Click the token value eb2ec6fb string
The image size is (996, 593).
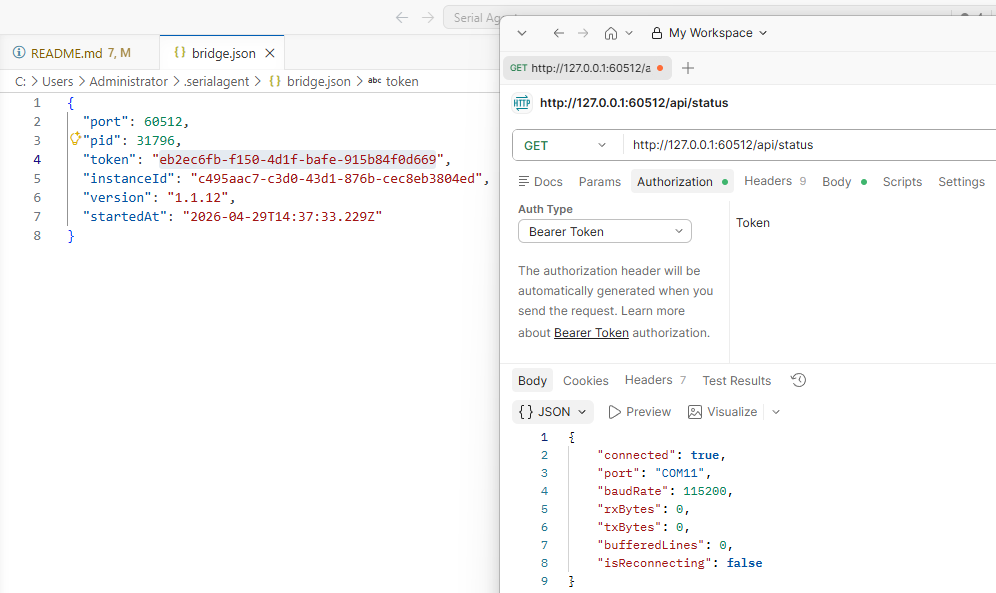pos(298,159)
